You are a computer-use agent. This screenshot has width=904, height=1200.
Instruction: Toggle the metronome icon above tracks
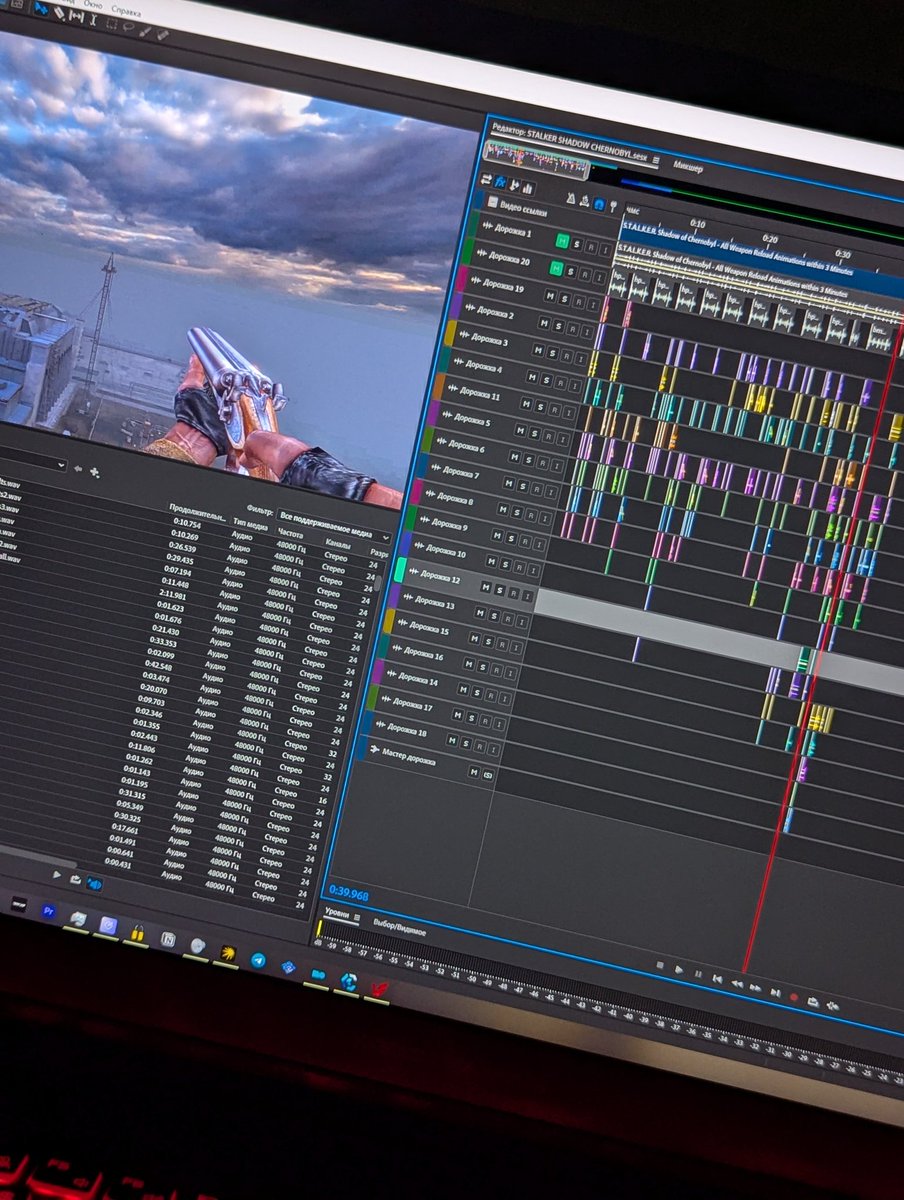click(x=571, y=199)
